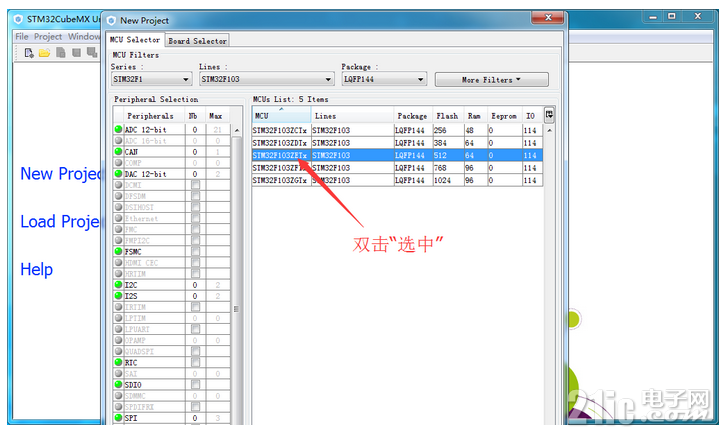
Task: Close the New Project dialog
Action: point(547,17)
